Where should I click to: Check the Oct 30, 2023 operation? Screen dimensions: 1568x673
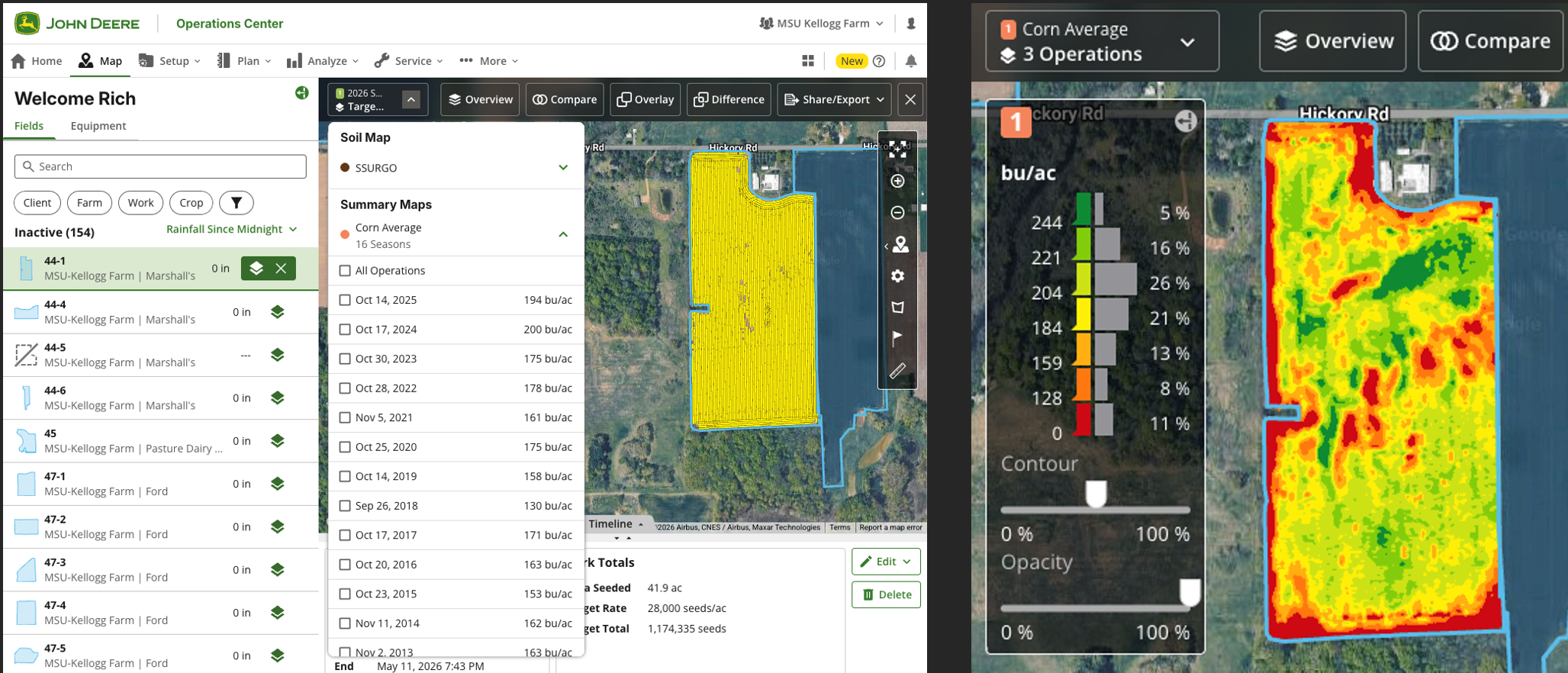345,359
